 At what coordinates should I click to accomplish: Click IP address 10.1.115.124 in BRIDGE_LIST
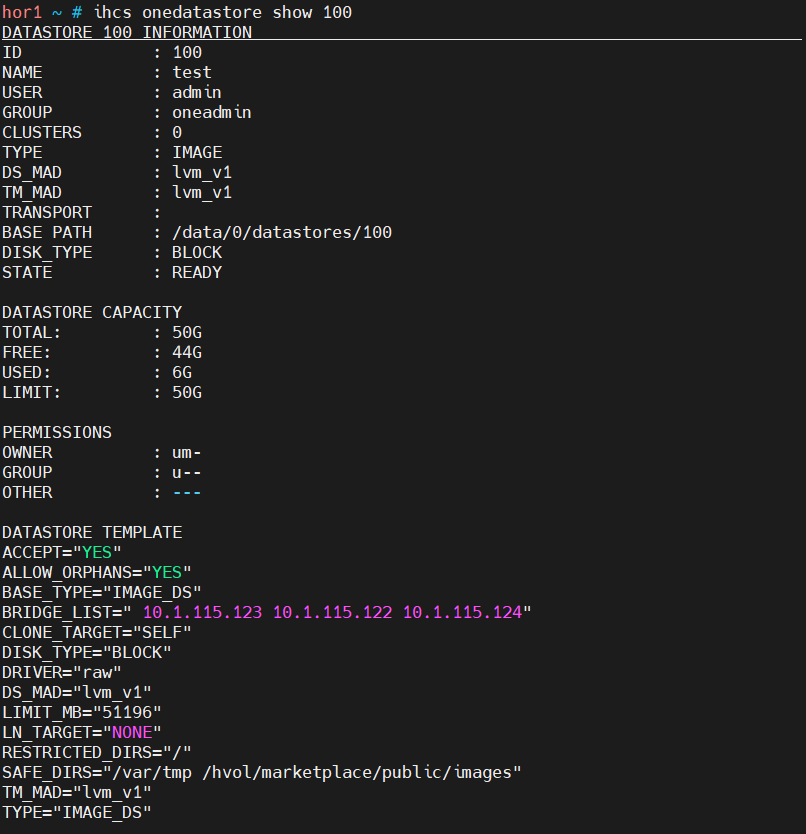click(462, 612)
